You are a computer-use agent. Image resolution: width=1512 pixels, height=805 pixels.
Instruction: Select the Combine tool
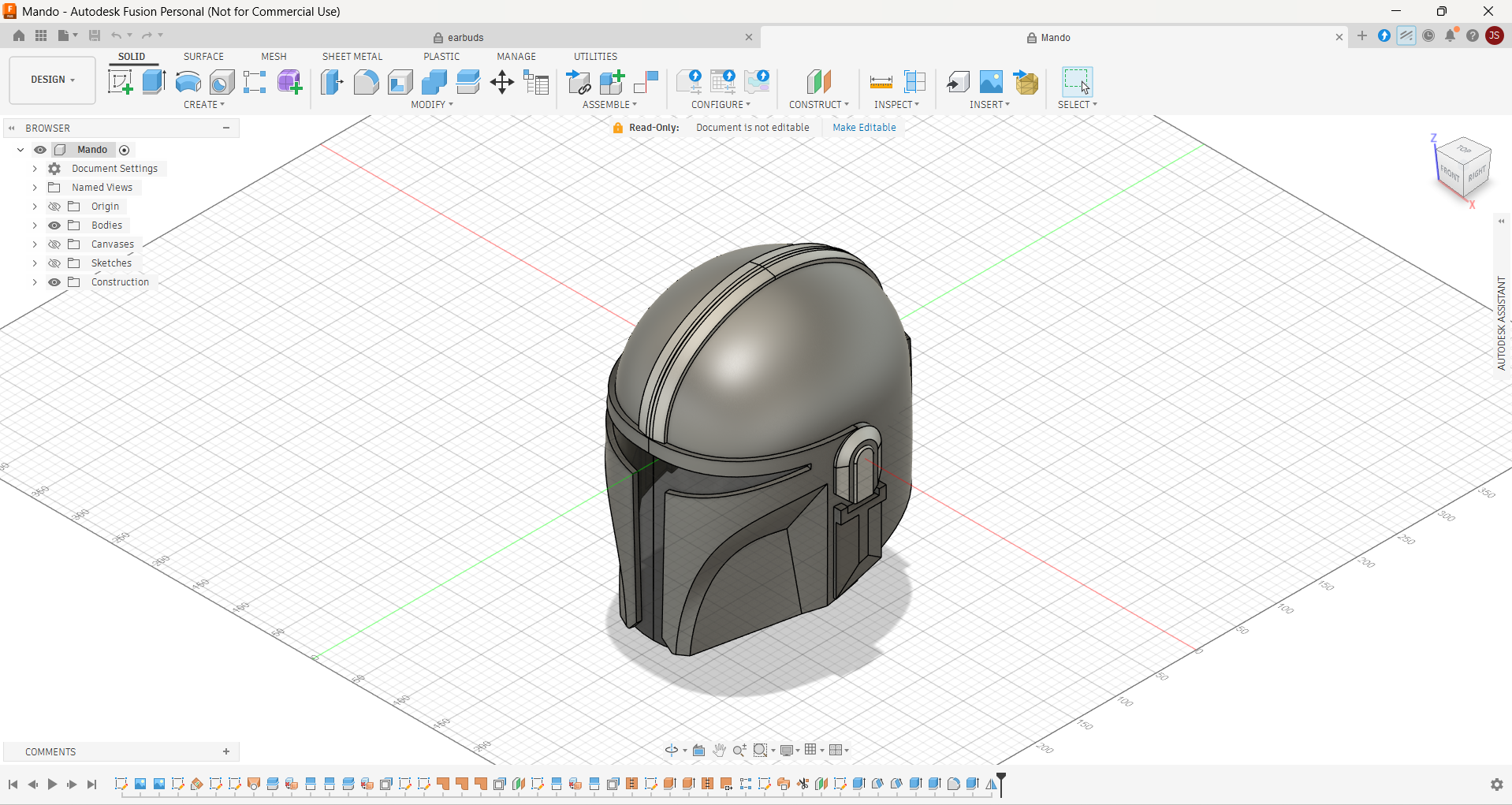point(434,82)
